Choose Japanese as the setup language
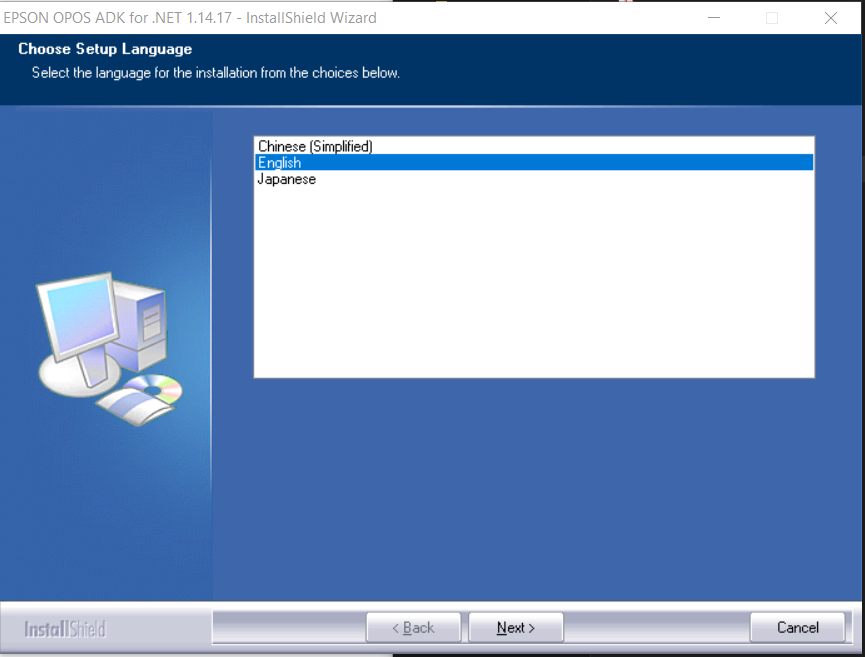The width and height of the screenshot is (865, 657). (x=534, y=179)
